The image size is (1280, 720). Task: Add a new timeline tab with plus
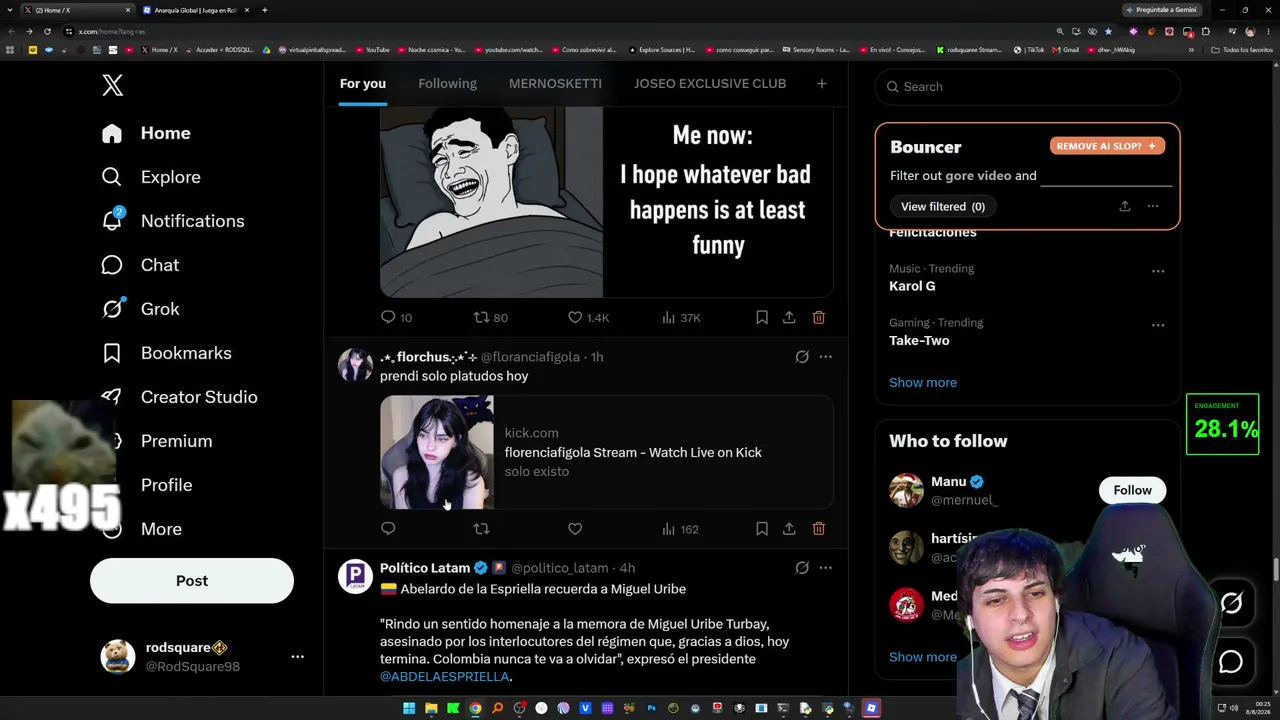[x=822, y=84]
